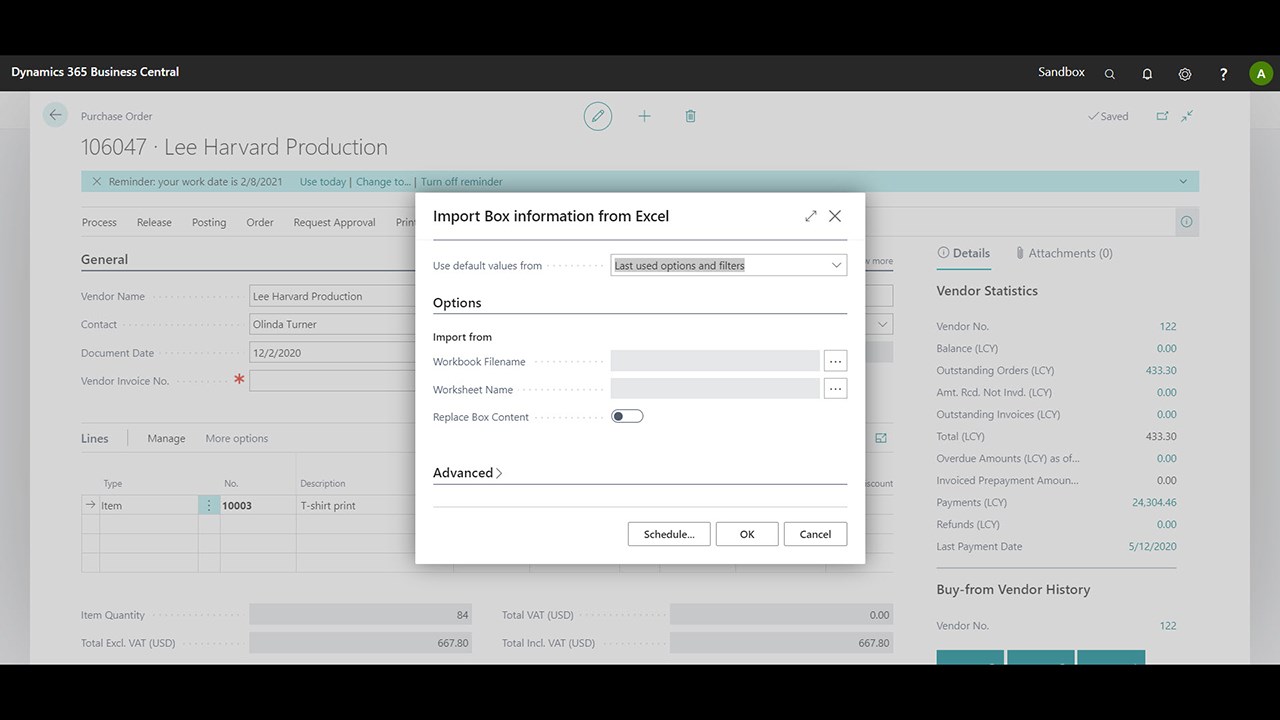The width and height of the screenshot is (1280, 720).
Task: Delete the purchase order via trash icon
Action: point(690,116)
